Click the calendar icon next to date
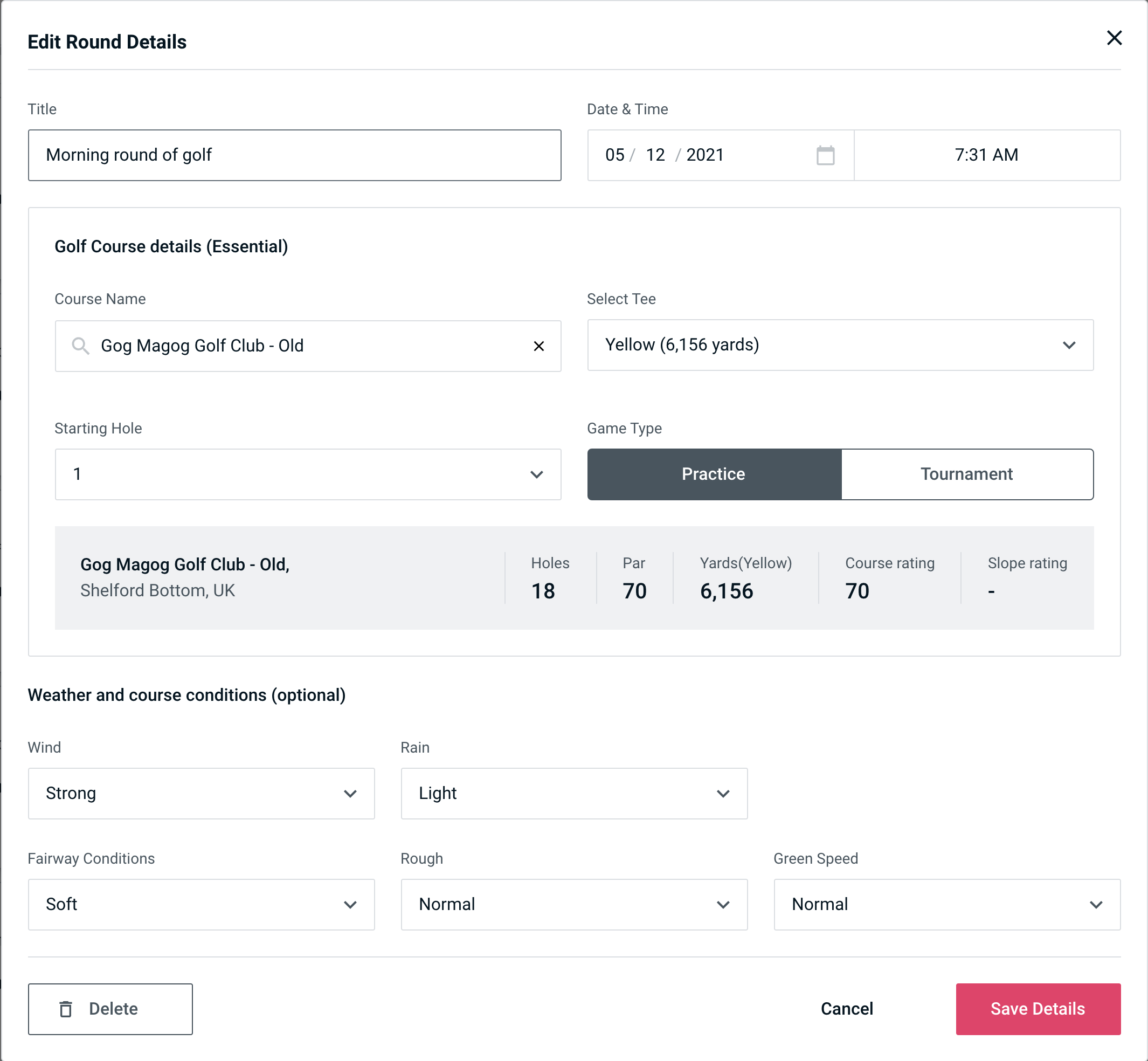This screenshot has width=1148, height=1061. [825, 155]
